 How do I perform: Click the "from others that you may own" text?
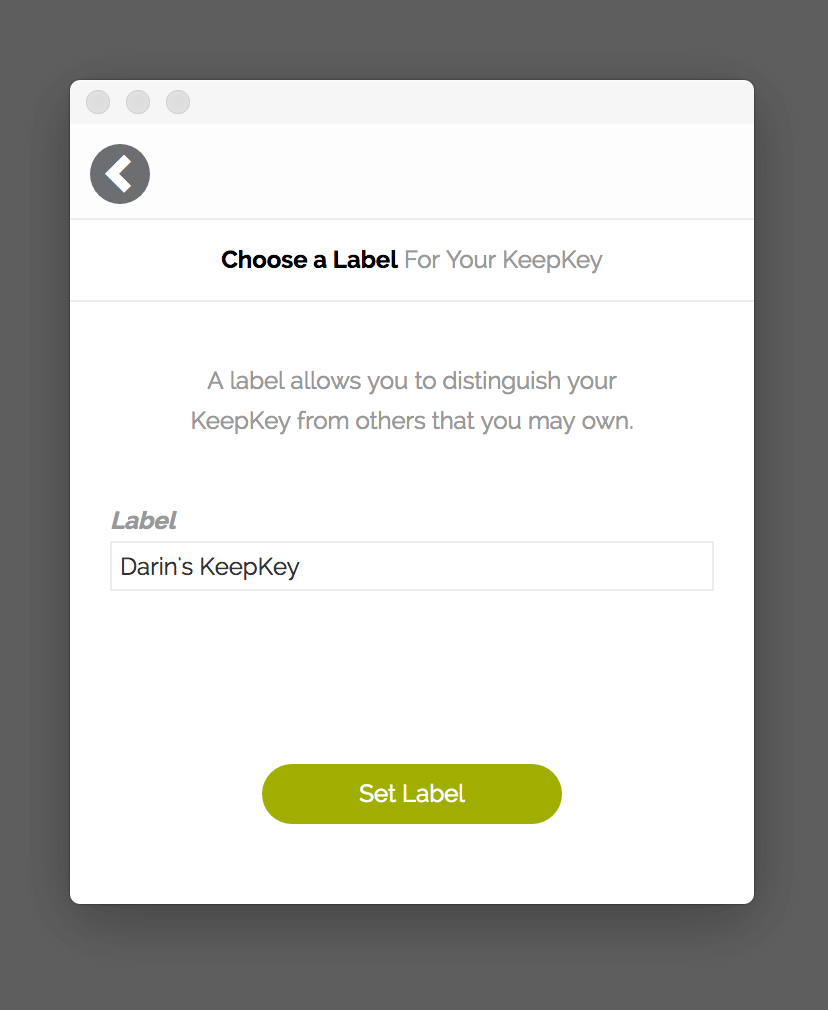465,421
